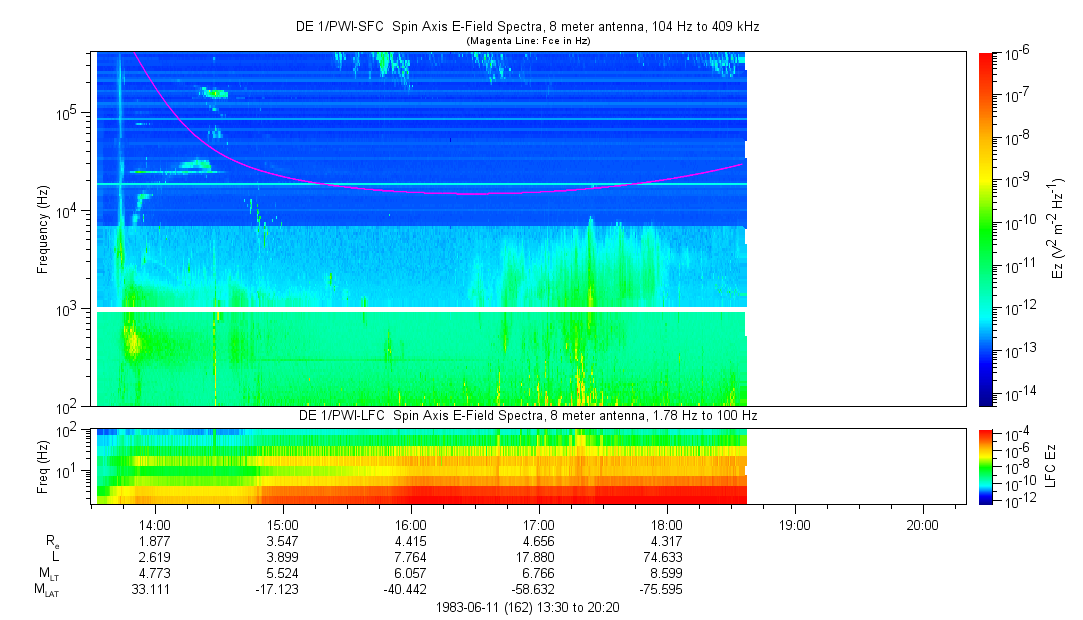Click the 18:00 time axis tick label
1083x620 pixels.
(x=667, y=524)
